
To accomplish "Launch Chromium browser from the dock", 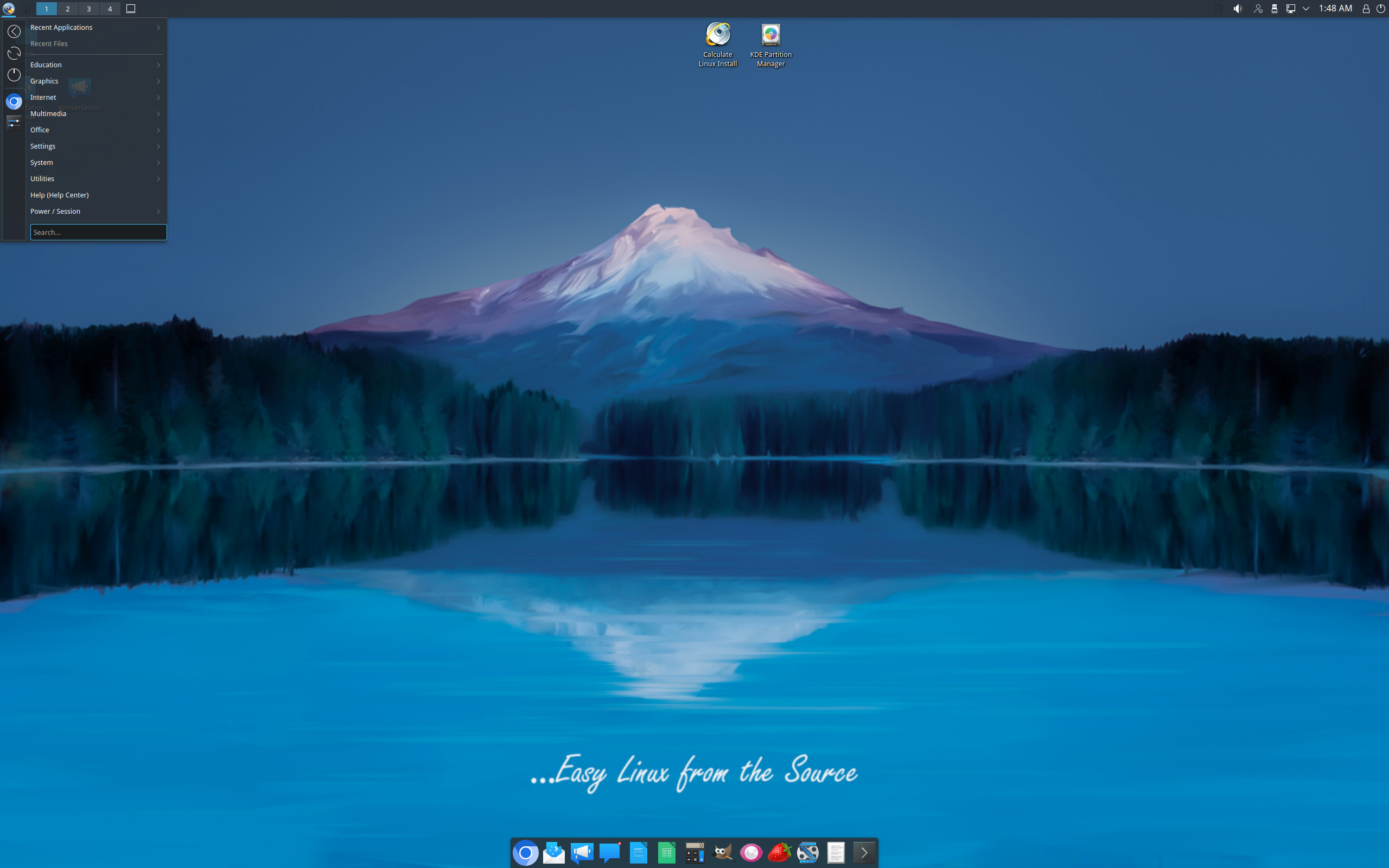I will [525, 852].
